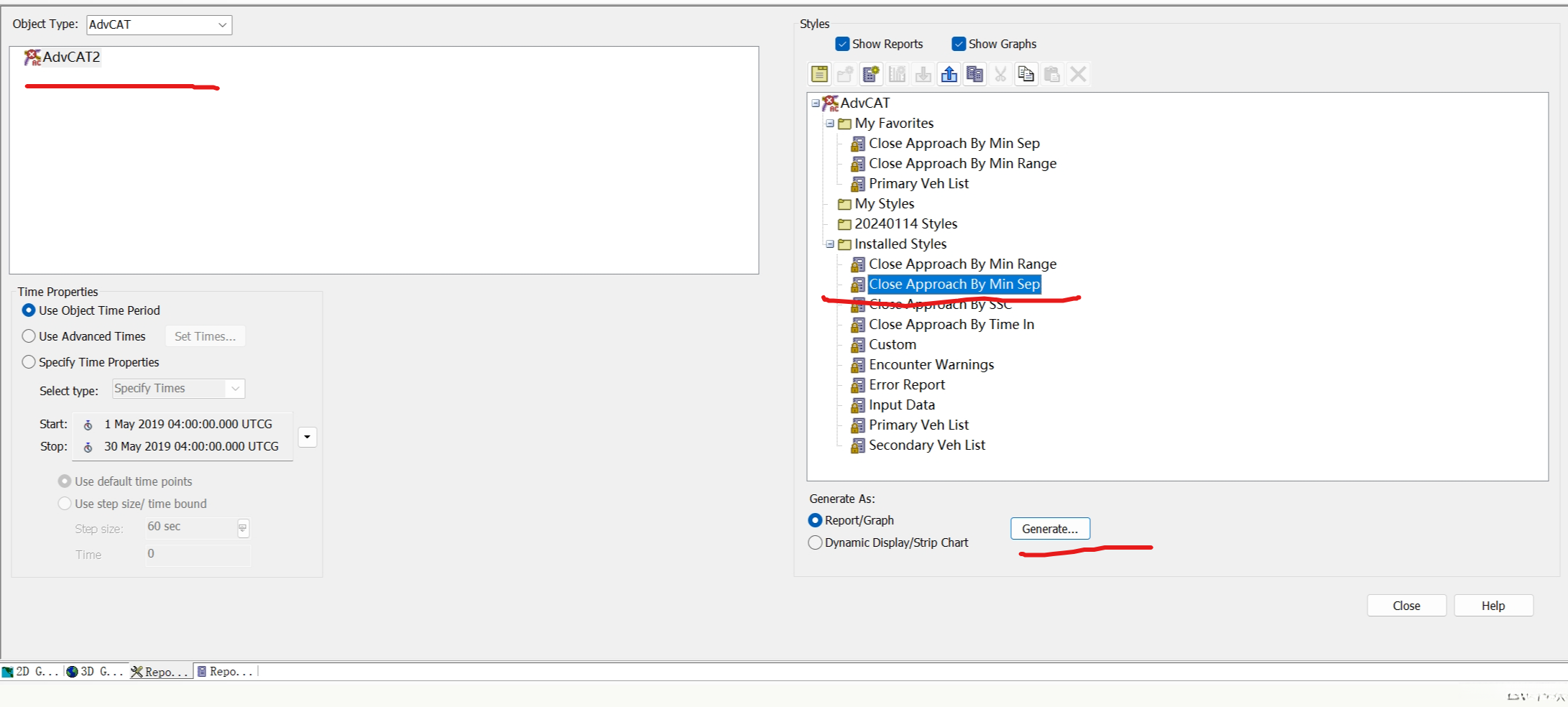Click the report icon beside Close Approach By Time In
1568x707 pixels.
point(858,325)
